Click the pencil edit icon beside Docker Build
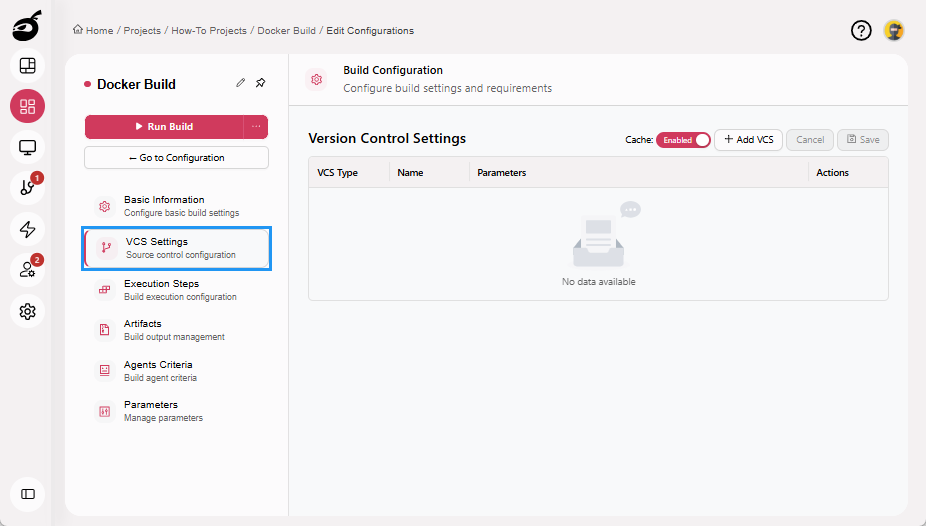Image resolution: width=926 pixels, height=526 pixels. pos(240,83)
